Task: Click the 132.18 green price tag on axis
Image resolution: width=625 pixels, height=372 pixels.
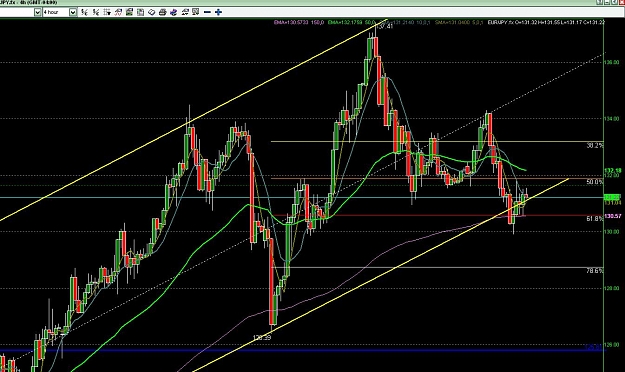Action: 613,171
